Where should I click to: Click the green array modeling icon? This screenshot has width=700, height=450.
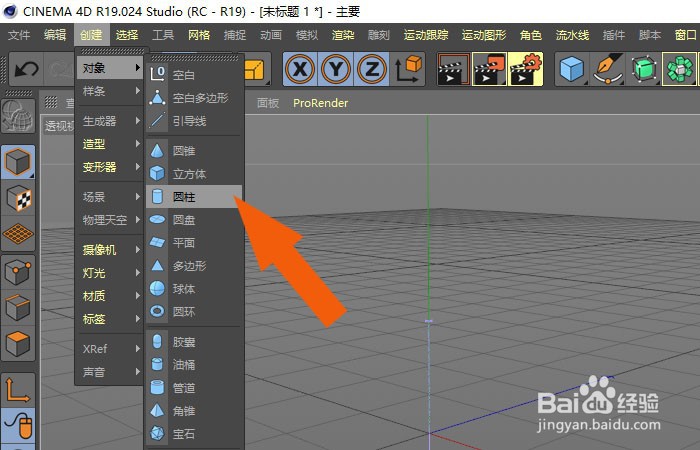click(679, 69)
